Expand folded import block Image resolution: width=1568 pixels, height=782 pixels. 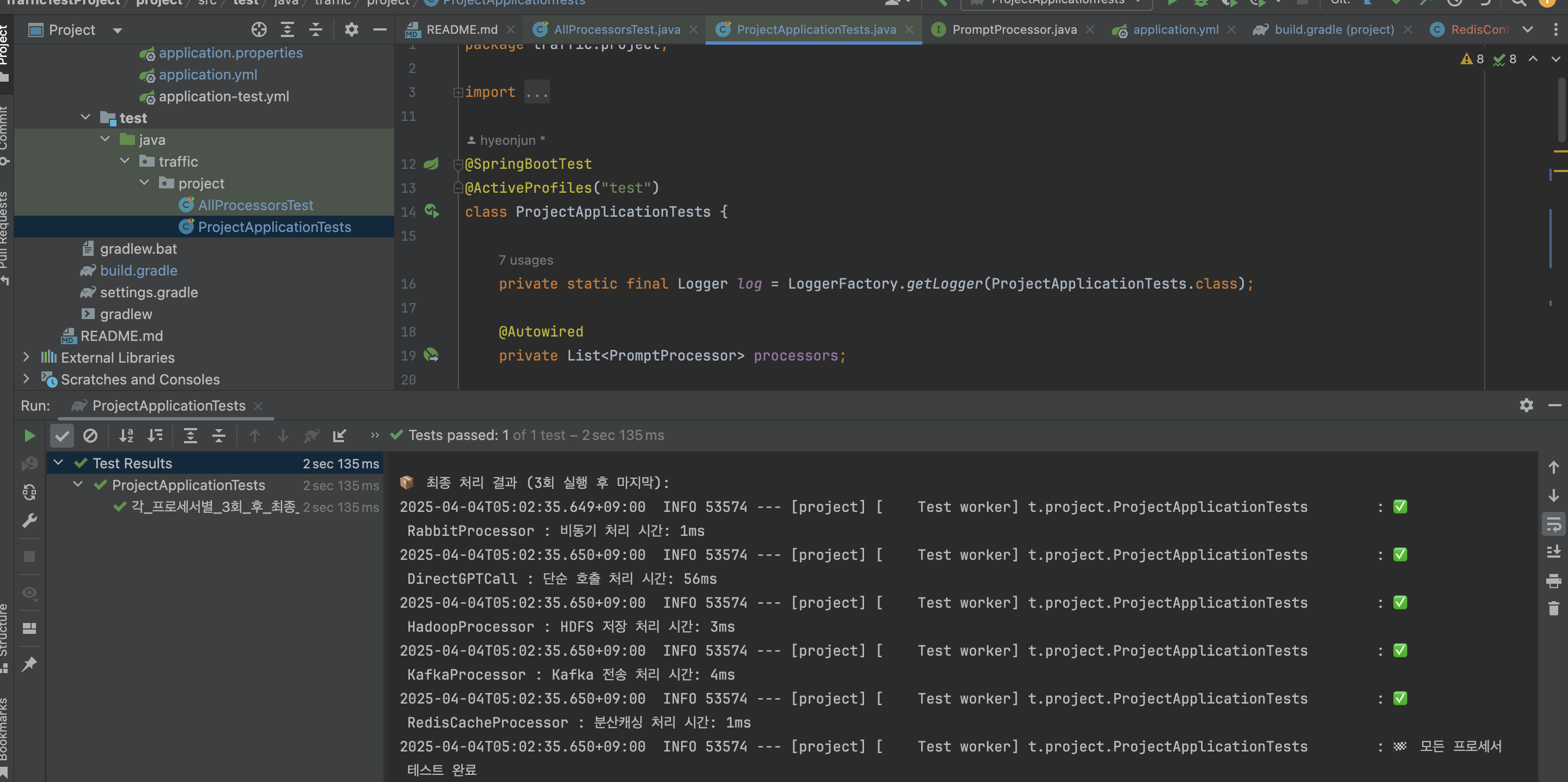pyautogui.click(x=537, y=92)
